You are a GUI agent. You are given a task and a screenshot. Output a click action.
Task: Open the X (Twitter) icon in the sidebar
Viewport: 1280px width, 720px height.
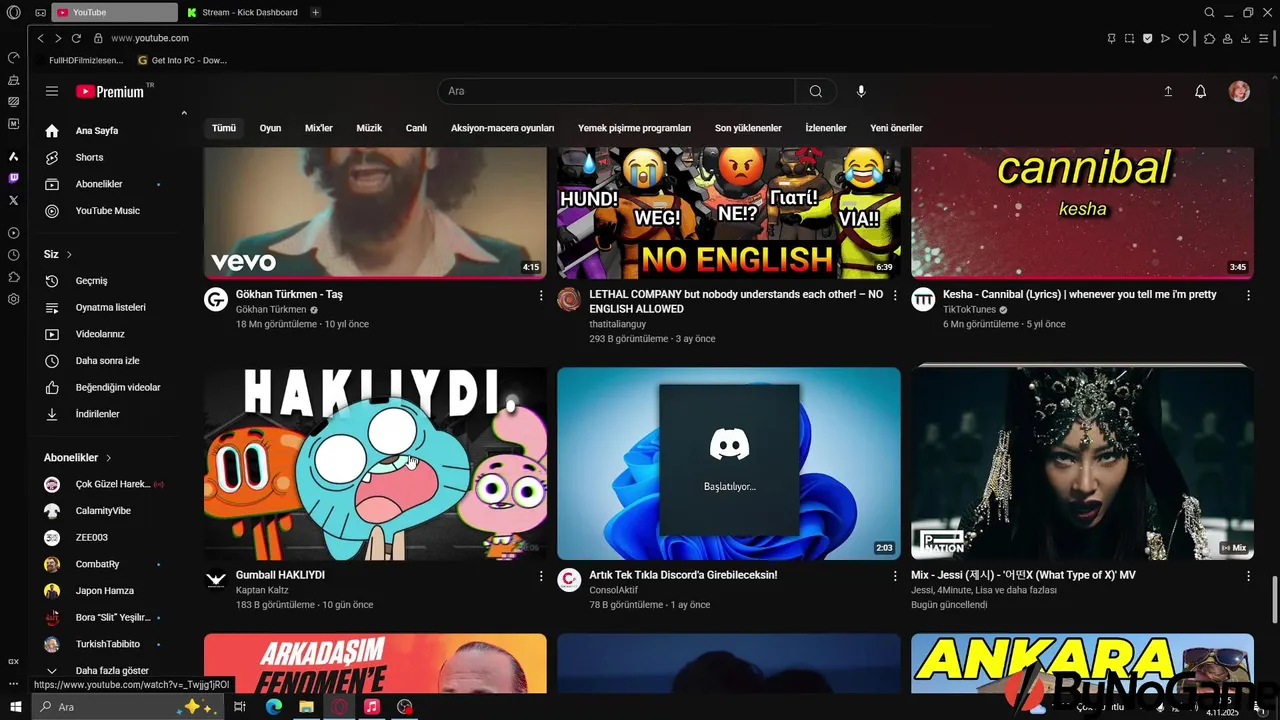[13, 200]
